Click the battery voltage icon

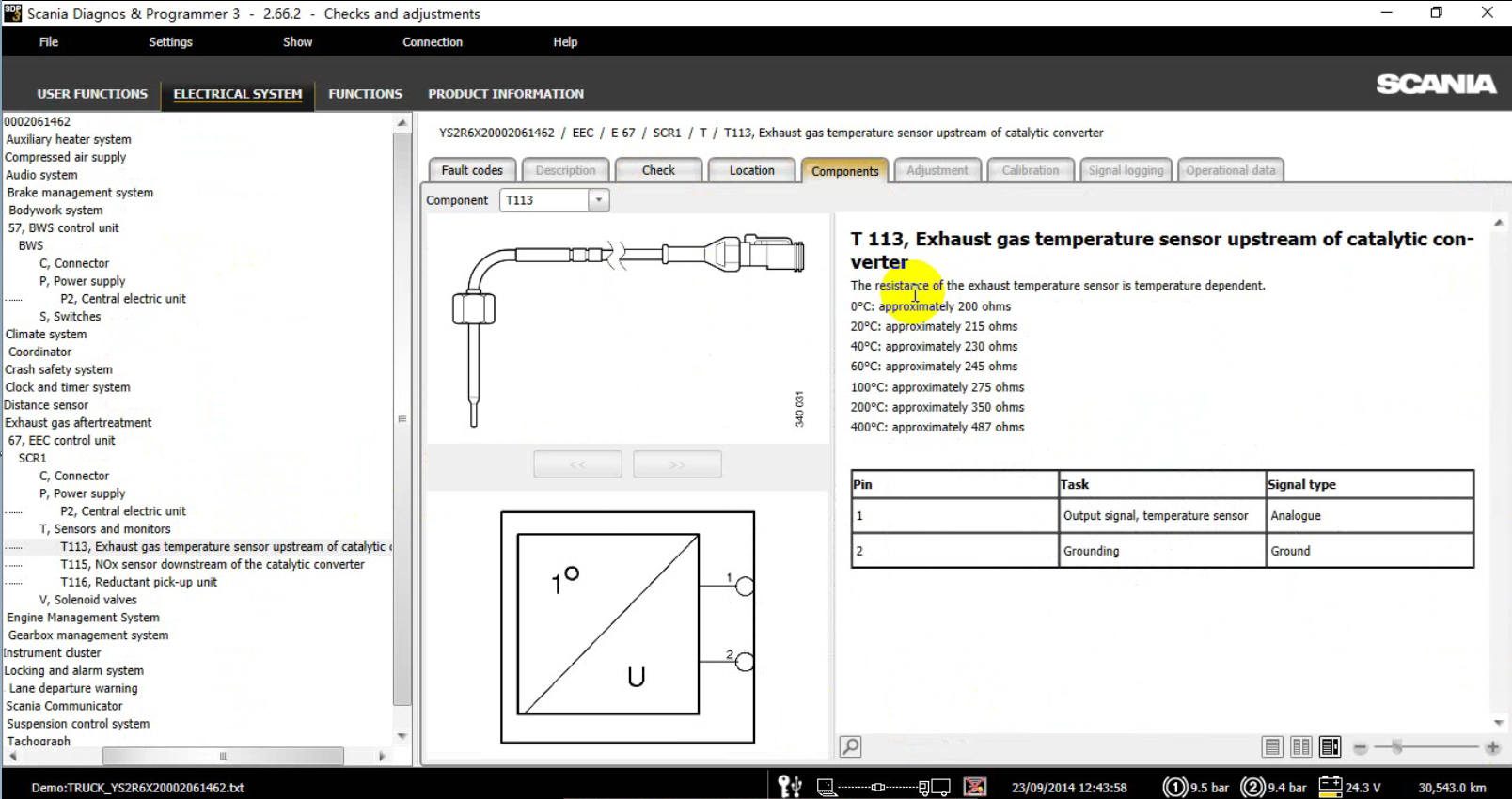(1331, 786)
